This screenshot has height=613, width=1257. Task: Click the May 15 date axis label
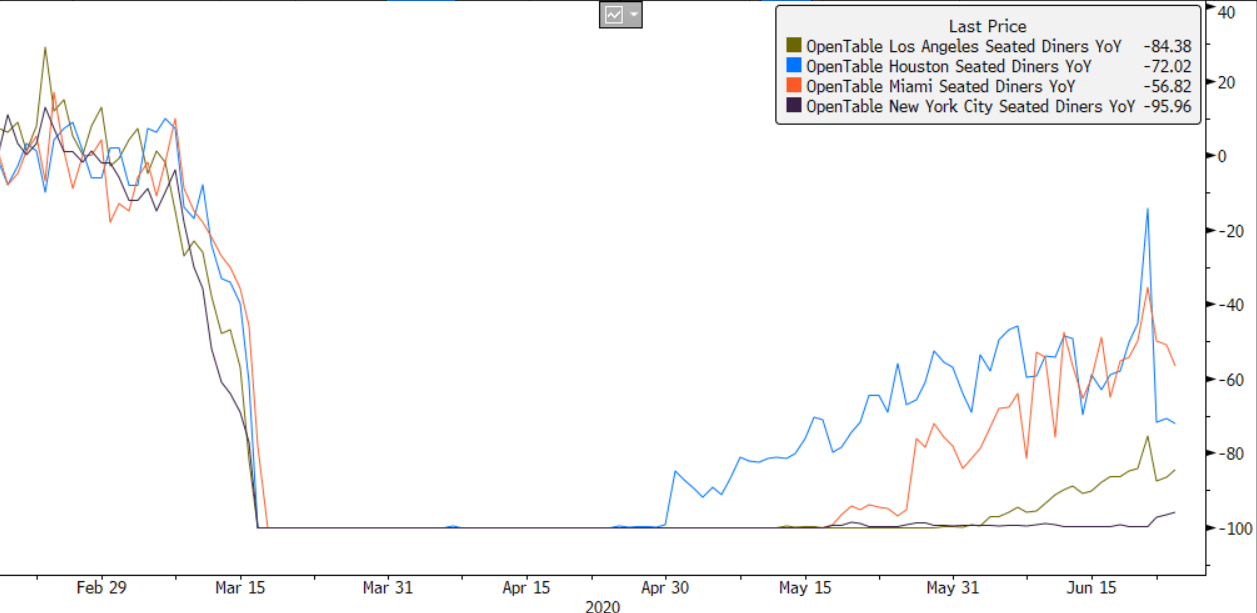(x=806, y=588)
